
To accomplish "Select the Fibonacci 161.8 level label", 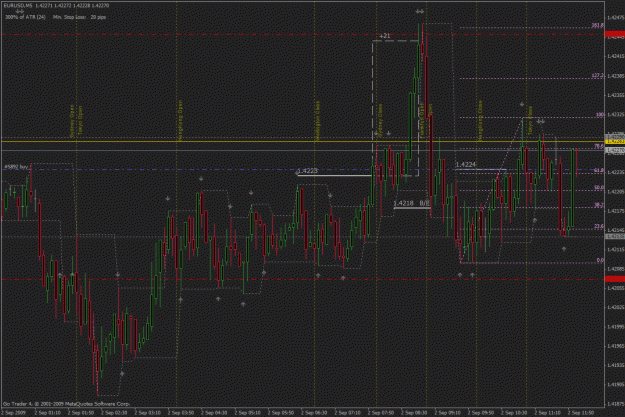I will (x=597, y=26).
